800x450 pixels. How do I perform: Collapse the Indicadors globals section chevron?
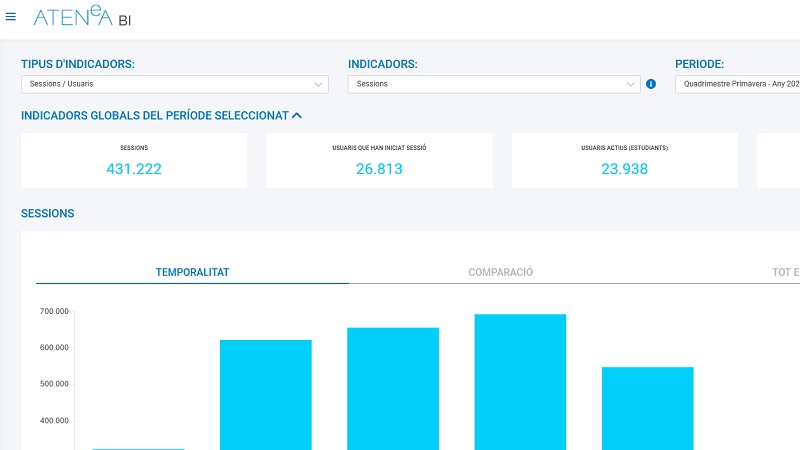(297, 115)
